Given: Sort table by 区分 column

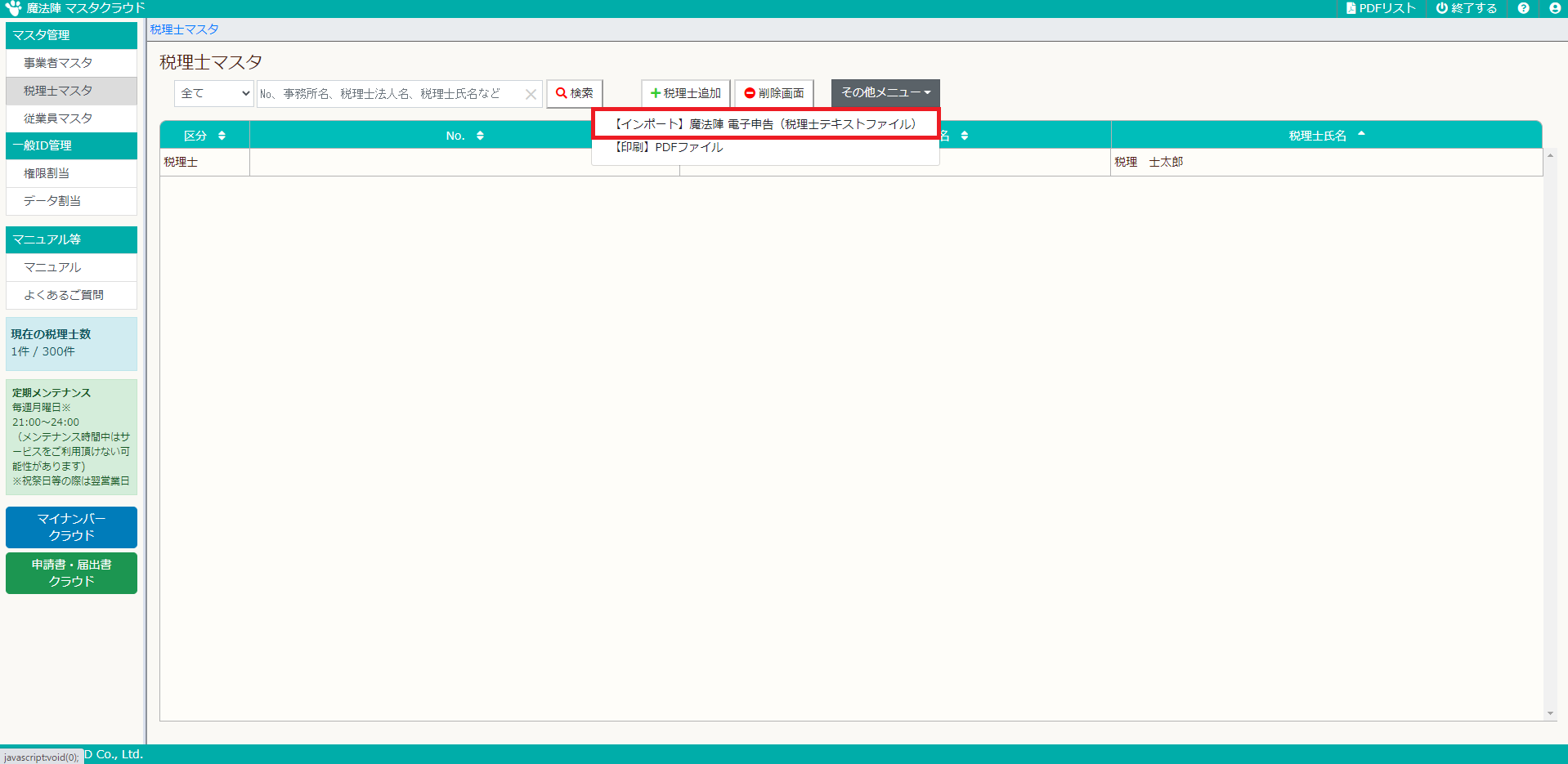Looking at the screenshot, I should 204,136.
